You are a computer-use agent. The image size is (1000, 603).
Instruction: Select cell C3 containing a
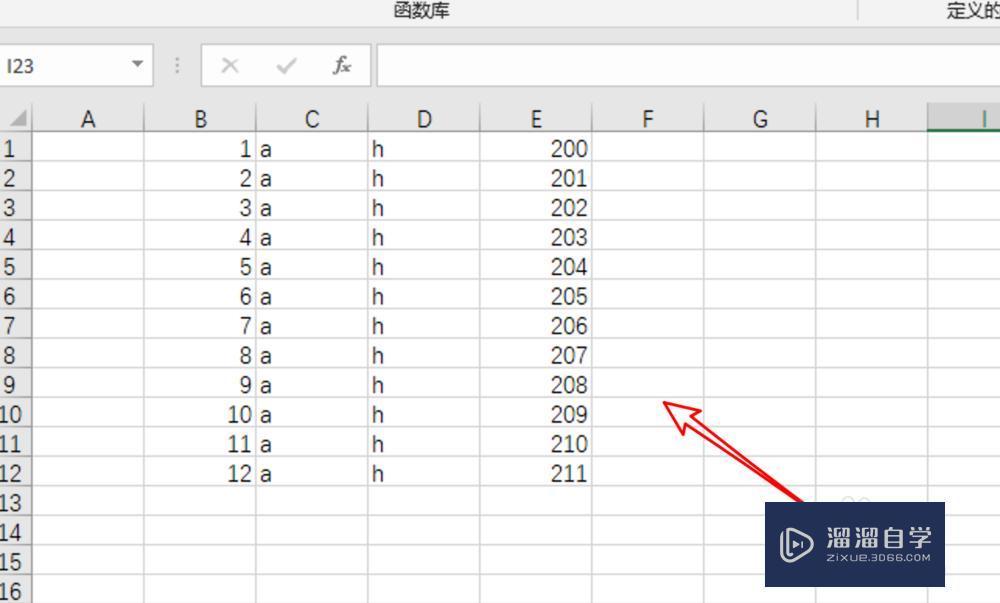pos(311,207)
